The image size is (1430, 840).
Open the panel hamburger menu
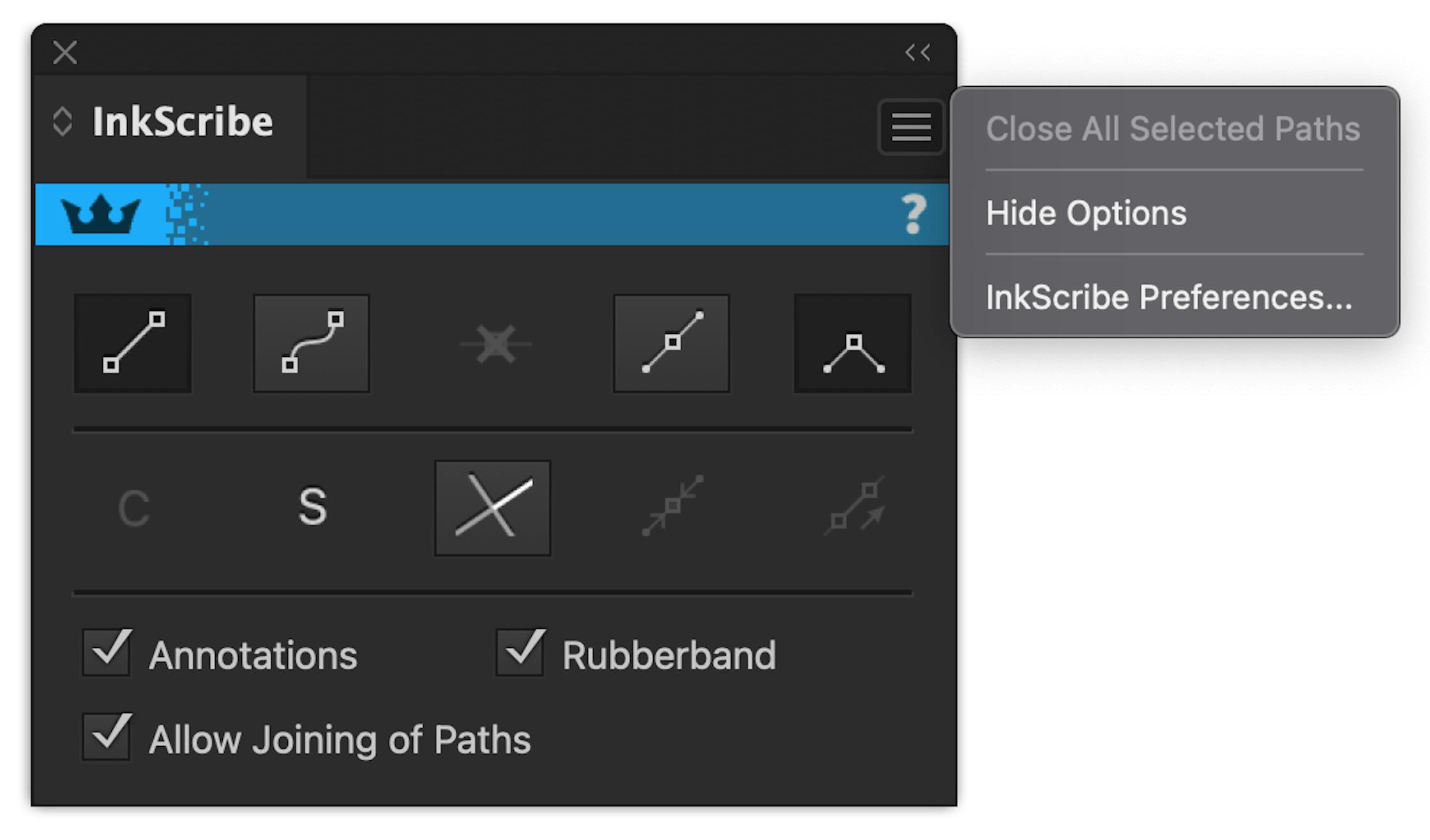tap(910, 126)
